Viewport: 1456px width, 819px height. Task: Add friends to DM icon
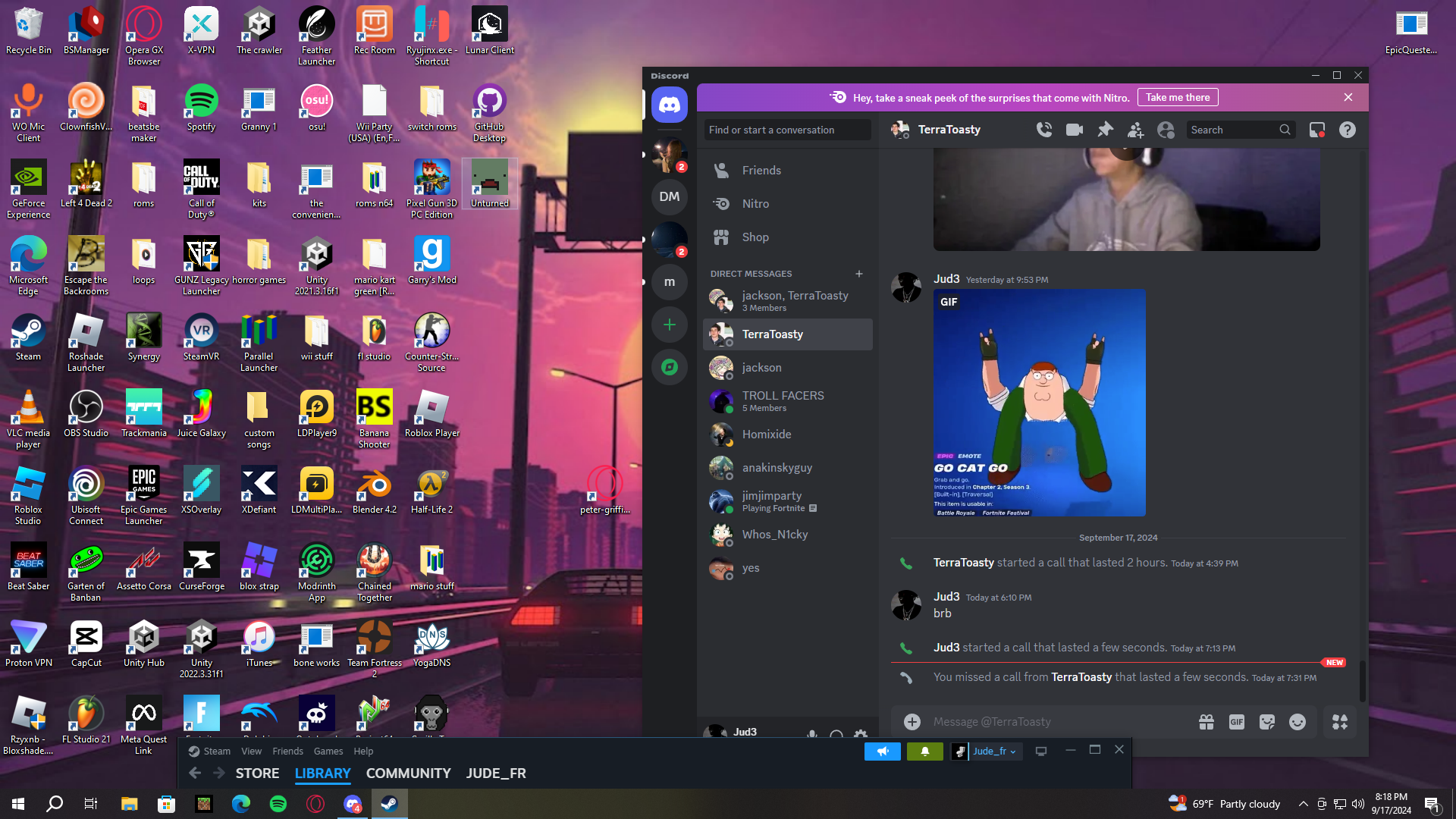pyautogui.click(x=1135, y=130)
